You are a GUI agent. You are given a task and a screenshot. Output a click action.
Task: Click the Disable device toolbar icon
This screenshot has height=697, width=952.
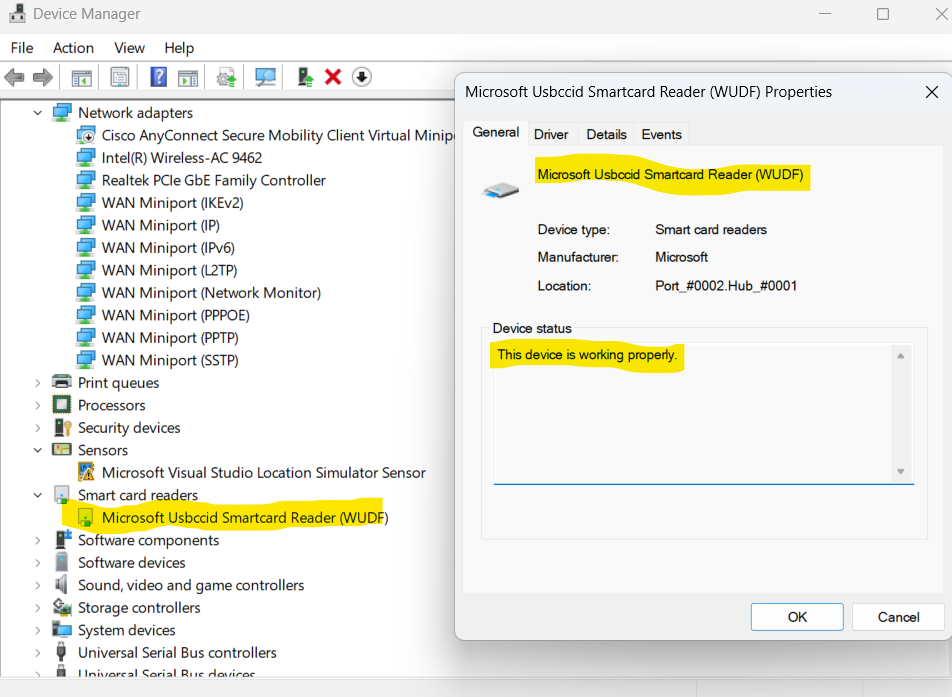pos(361,77)
